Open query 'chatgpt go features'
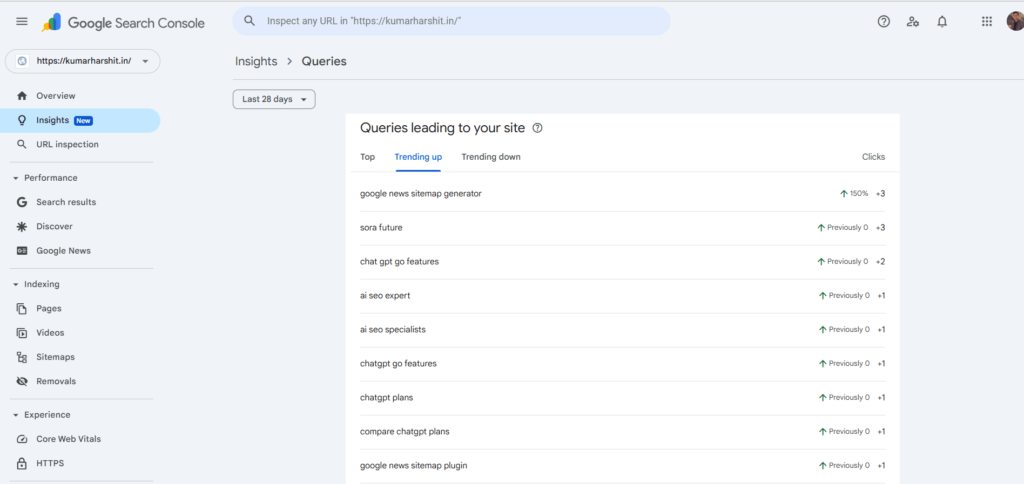1024x484 pixels. (398, 364)
